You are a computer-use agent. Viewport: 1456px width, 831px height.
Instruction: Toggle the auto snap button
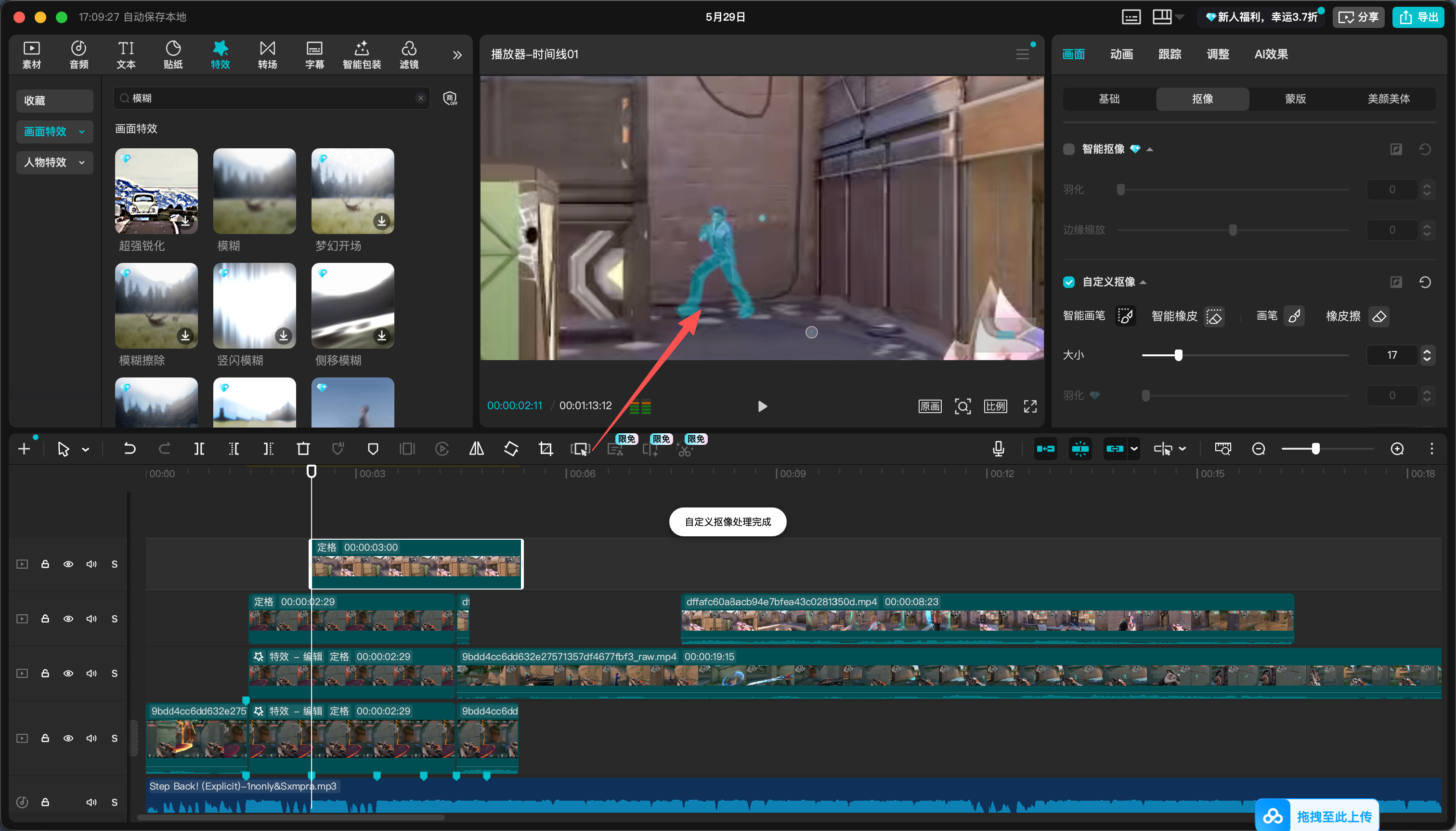(x=1080, y=449)
